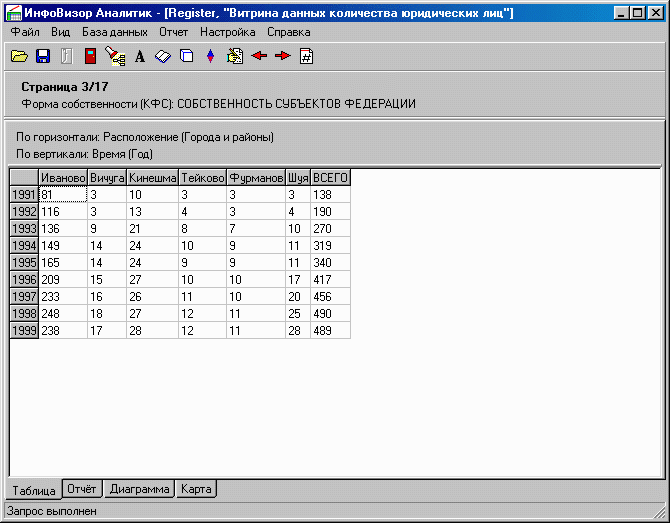Switch to the Таблица tab

coord(34,491)
